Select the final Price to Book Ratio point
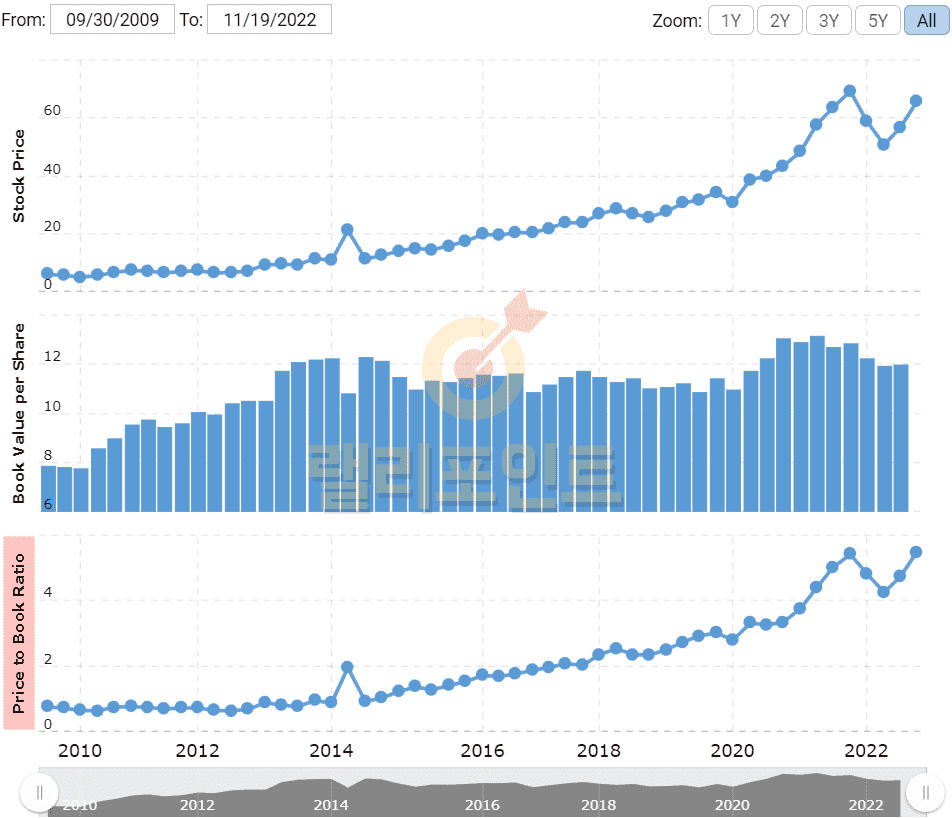 pos(916,552)
